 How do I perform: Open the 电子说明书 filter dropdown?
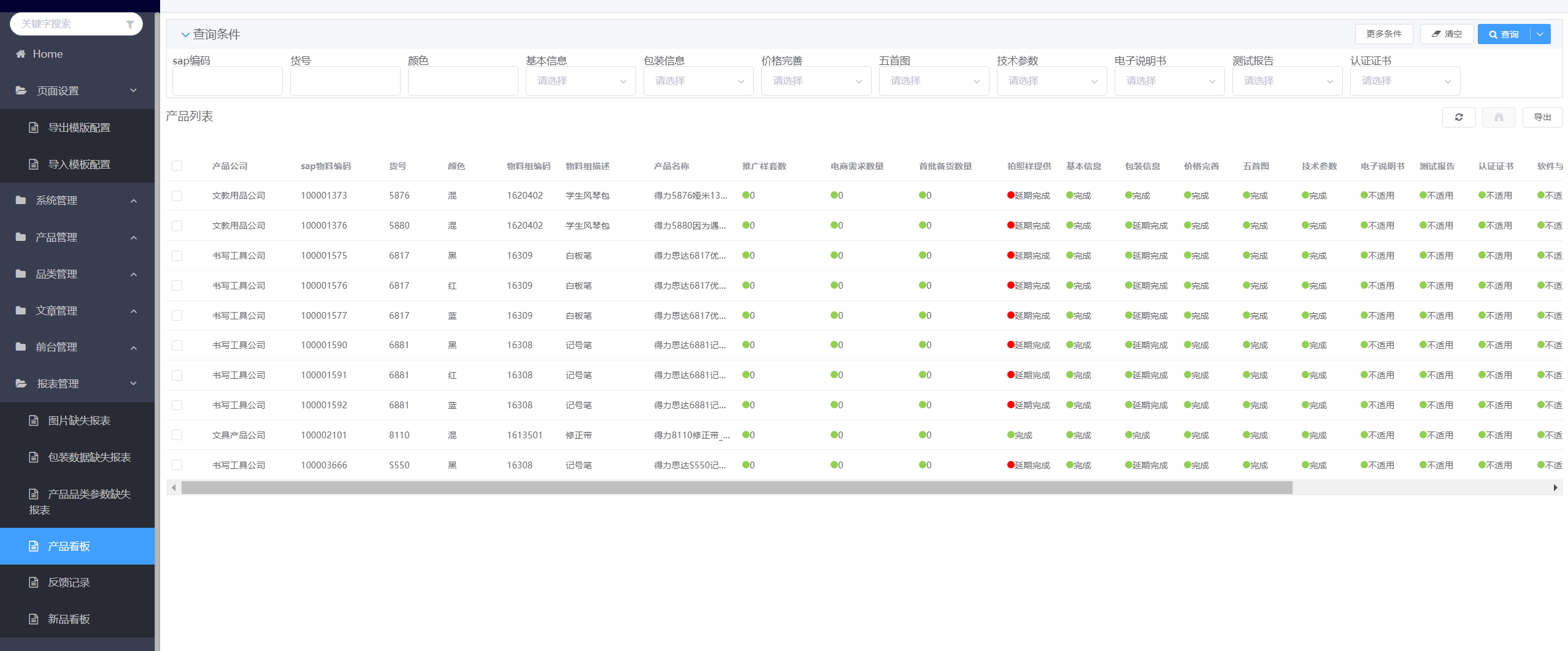(1169, 81)
